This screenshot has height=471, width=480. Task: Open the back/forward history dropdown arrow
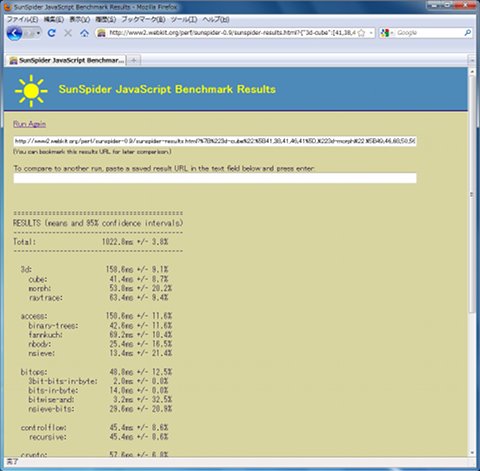38,33
